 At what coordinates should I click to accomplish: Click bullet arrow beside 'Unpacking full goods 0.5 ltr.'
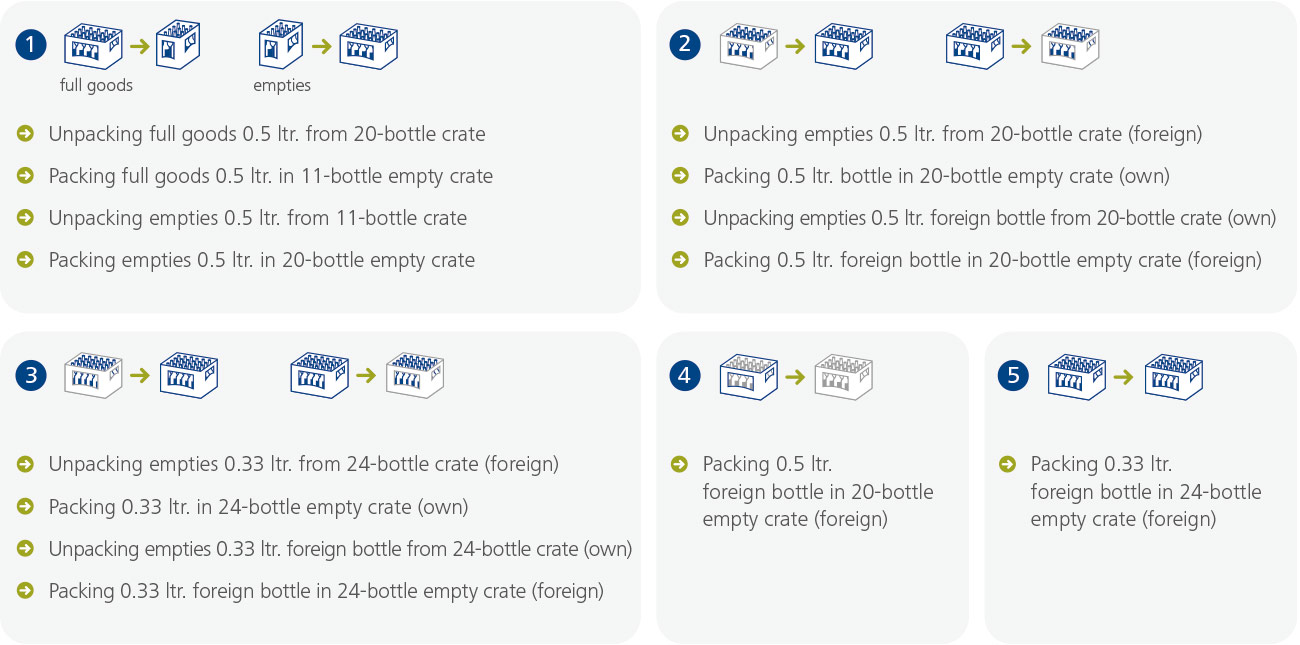pyautogui.click(x=26, y=133)
